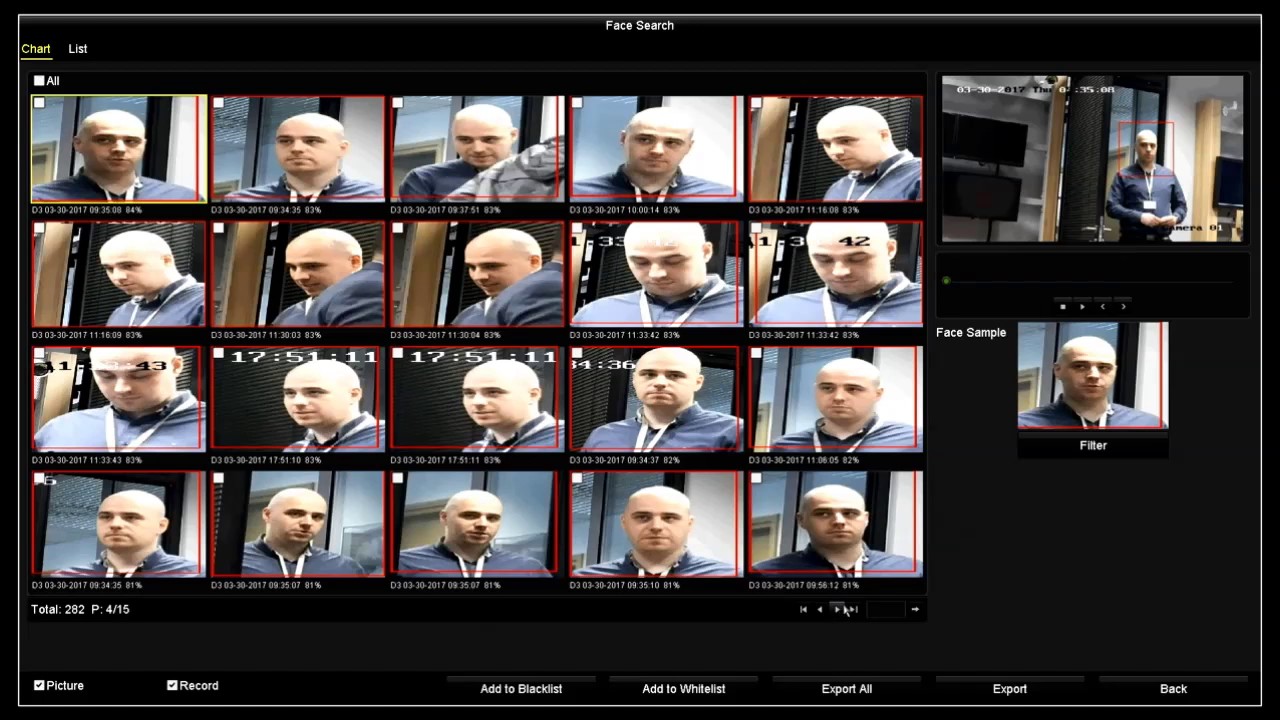Click Add to Blacklist button
The height and width of the screenshot is (720, 1280).
pyautogui.click(x=521, y=688)
